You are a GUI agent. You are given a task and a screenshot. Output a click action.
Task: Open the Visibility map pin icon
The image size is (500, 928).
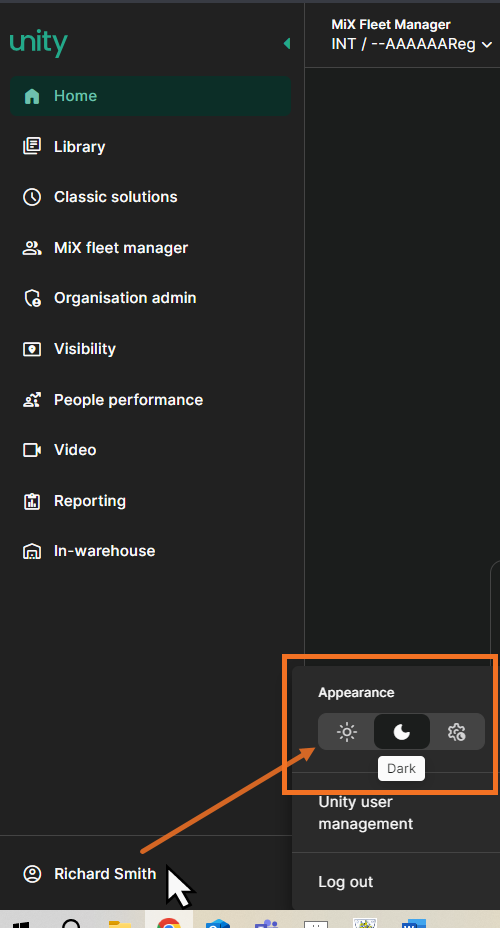coord(31,349)
